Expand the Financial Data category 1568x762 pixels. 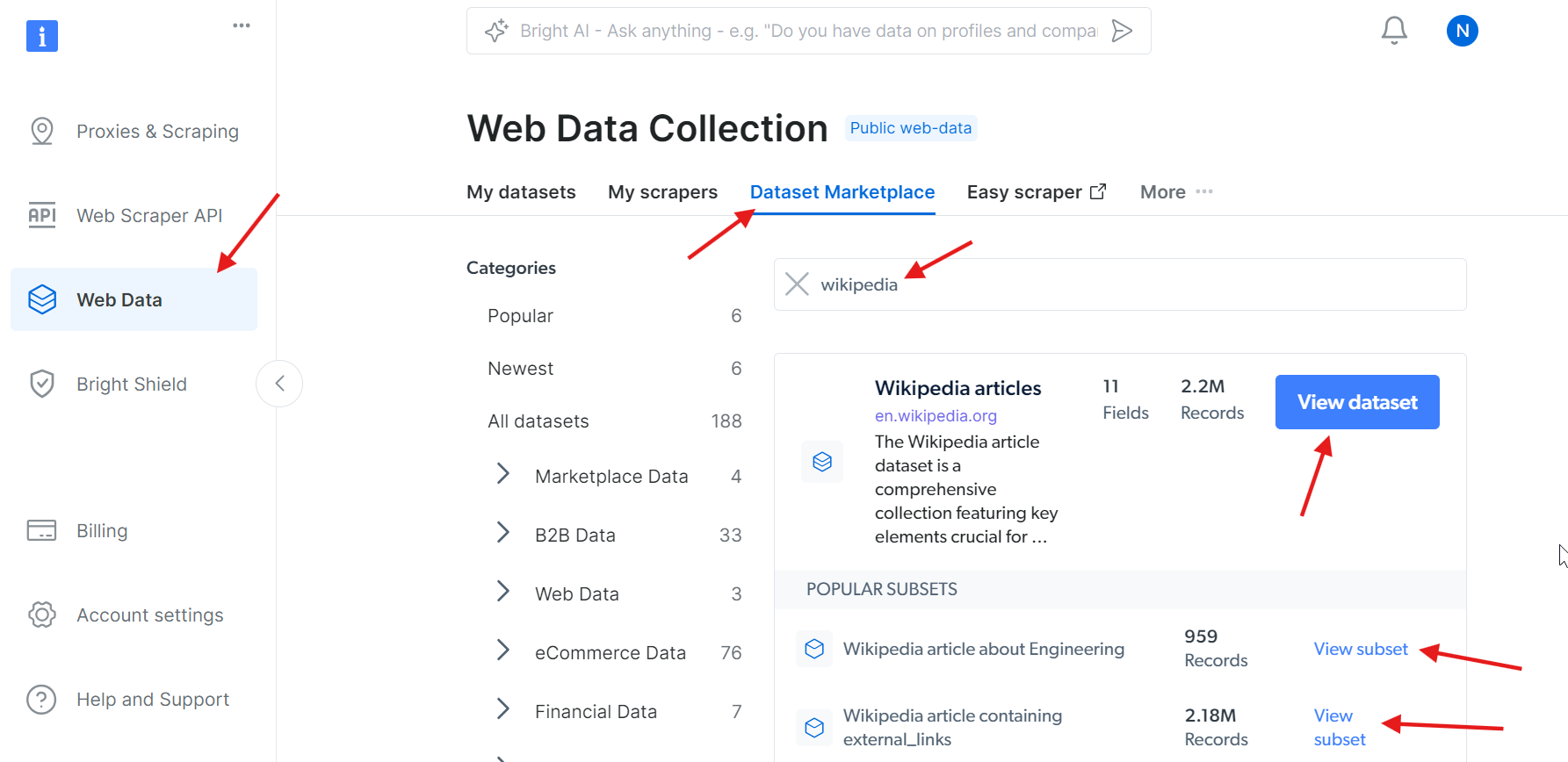pos(502,709)
